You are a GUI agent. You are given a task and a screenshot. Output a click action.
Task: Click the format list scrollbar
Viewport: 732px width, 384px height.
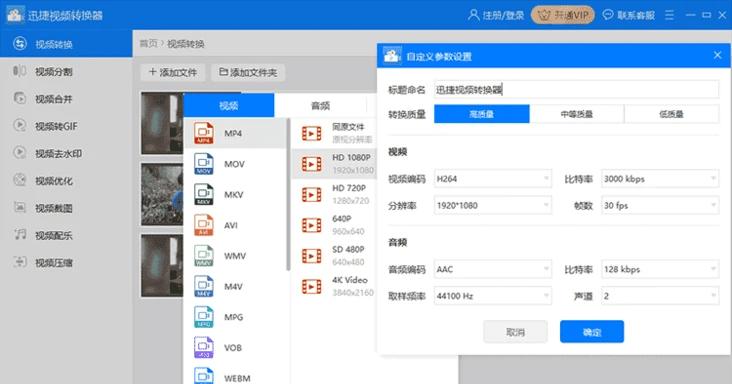pyautogui.click(x=289, y=194)
